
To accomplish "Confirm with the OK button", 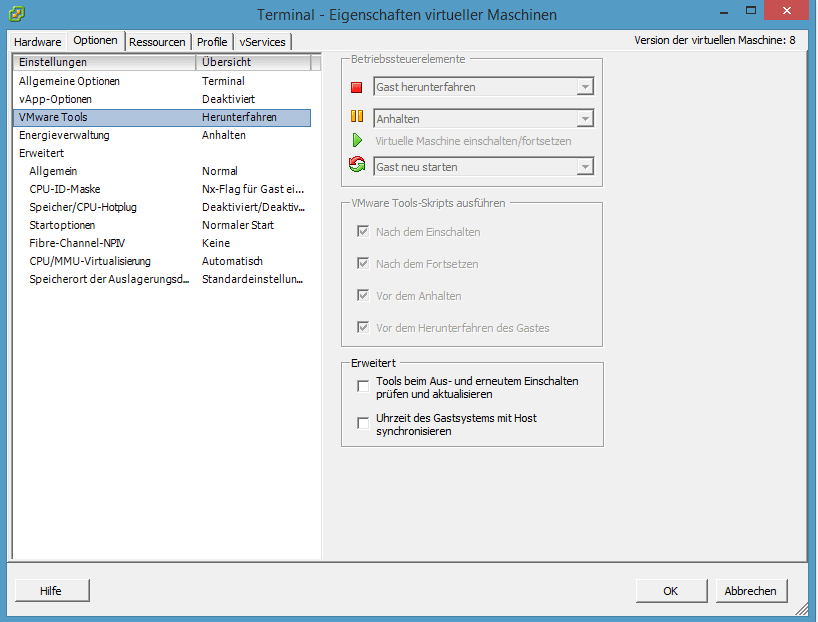I will [671, 590].
